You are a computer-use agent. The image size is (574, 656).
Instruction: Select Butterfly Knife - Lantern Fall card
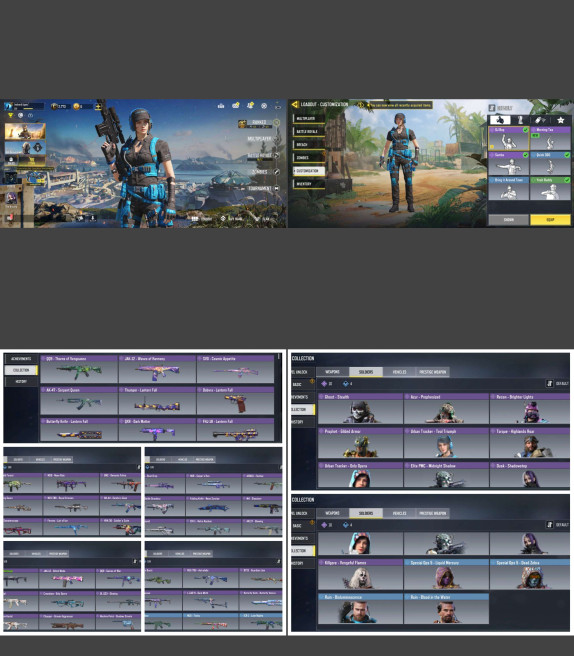(79, 430)
